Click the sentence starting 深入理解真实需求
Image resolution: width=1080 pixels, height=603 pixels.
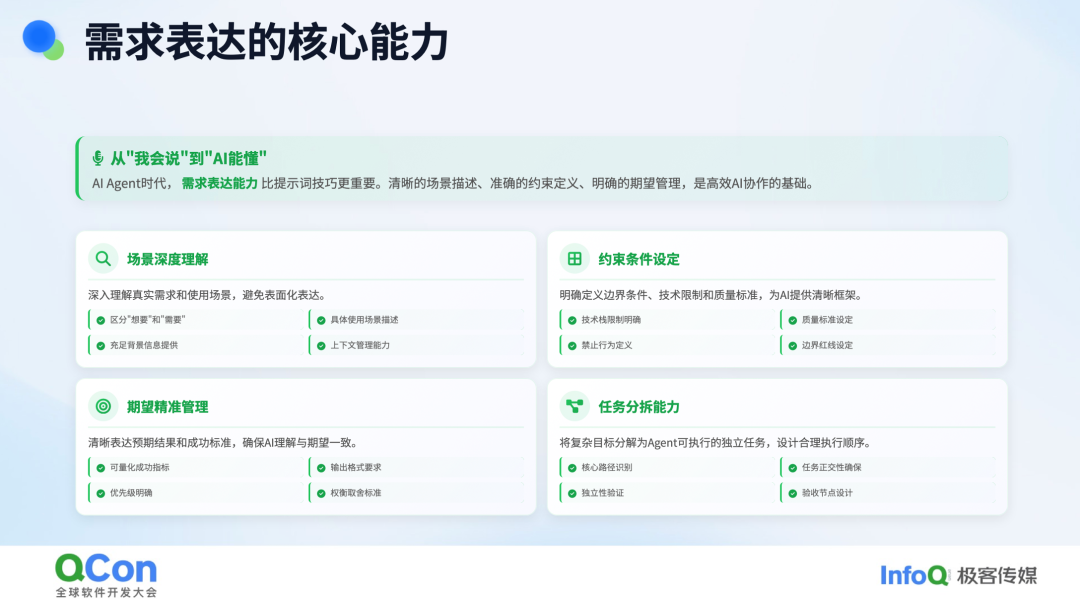click(x=207, y=295)
